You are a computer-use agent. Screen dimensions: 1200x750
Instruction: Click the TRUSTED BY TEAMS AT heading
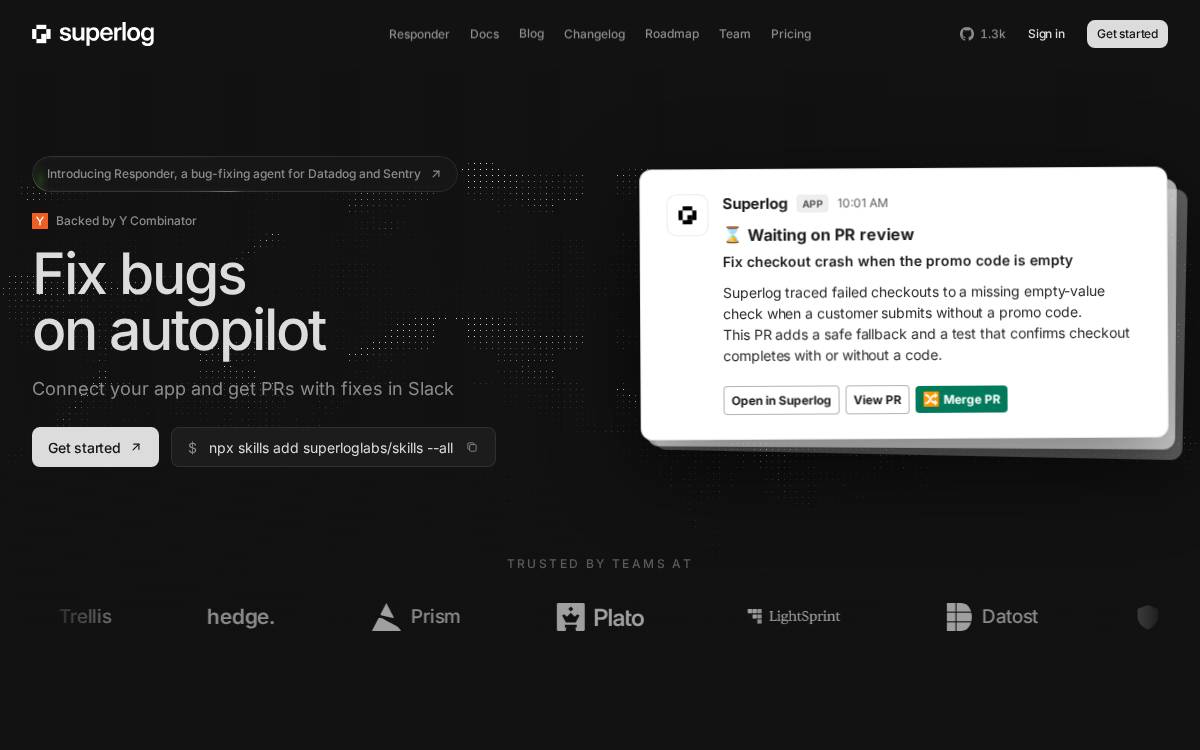(x=600, y=564)
